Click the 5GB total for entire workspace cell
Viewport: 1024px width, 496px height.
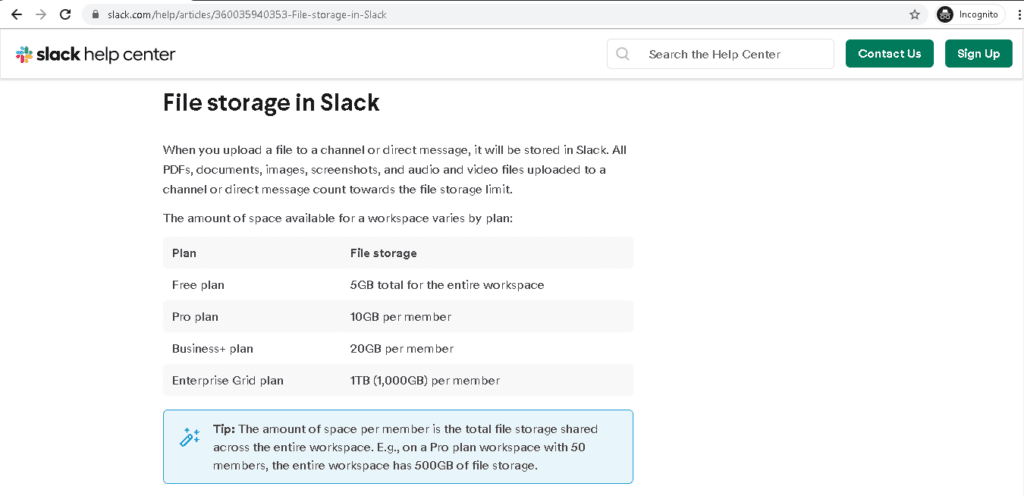pos(447,285)
